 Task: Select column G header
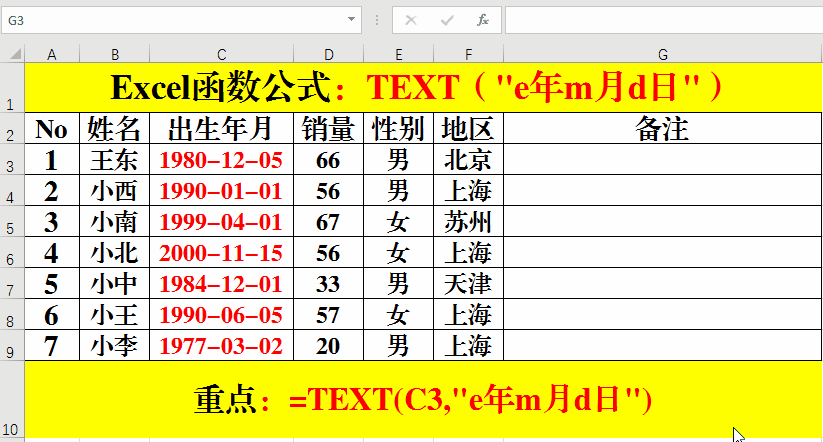point(662,55)
